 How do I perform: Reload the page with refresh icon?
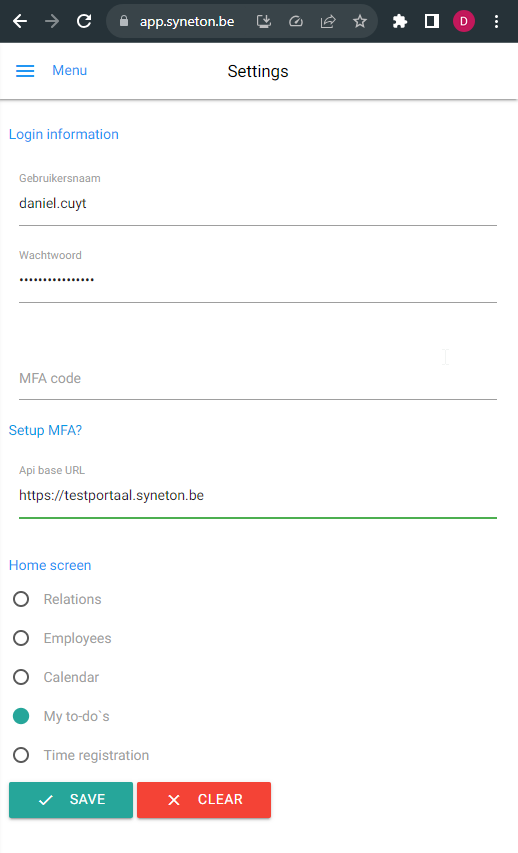[x=84, y=21]
